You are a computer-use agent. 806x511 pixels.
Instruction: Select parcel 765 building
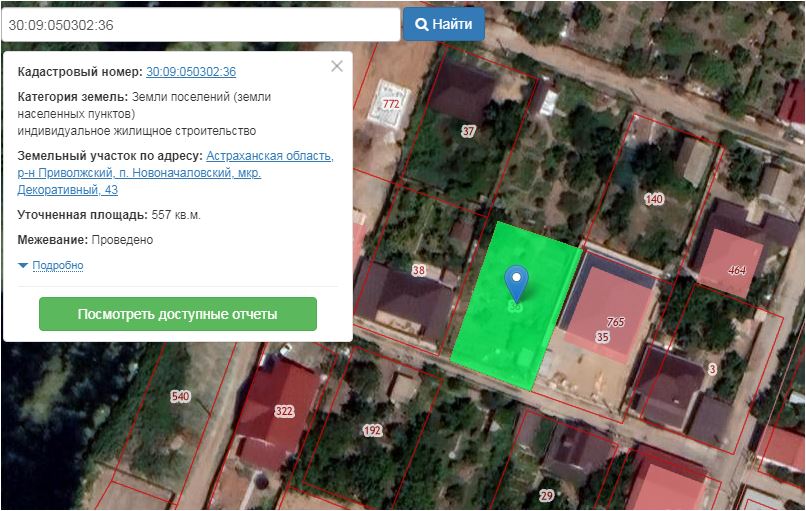pos(616,322)
